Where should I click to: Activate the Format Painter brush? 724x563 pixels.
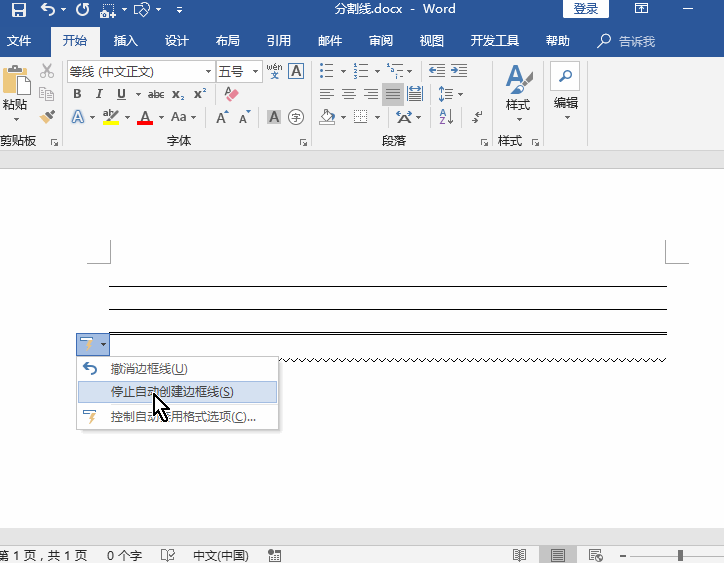click(x=47, y=116)
